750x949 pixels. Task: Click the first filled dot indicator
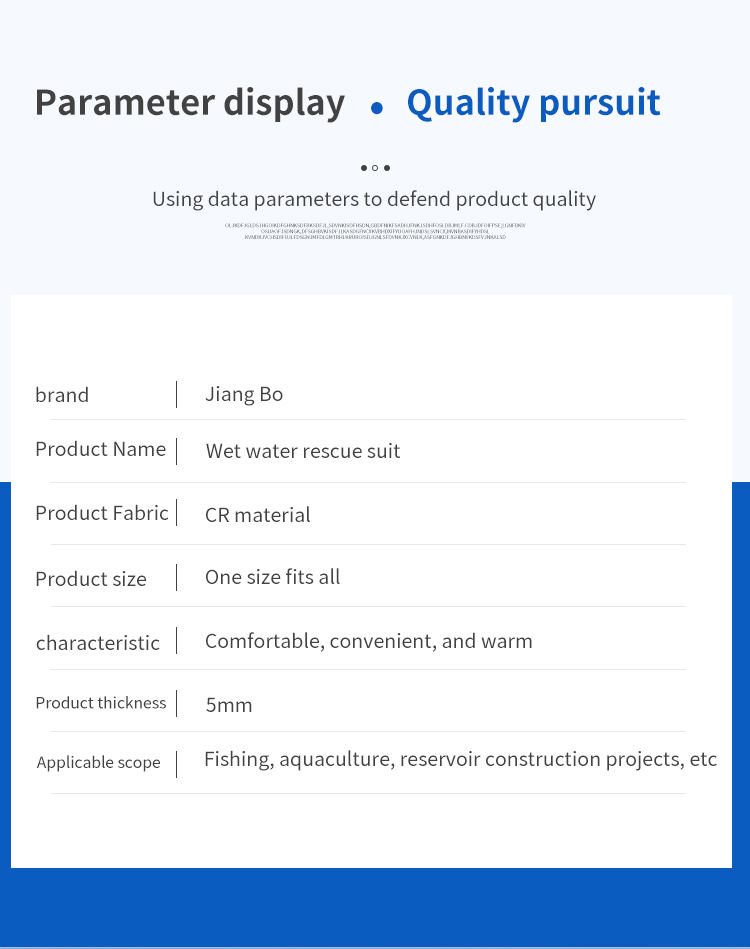(364, 168)
